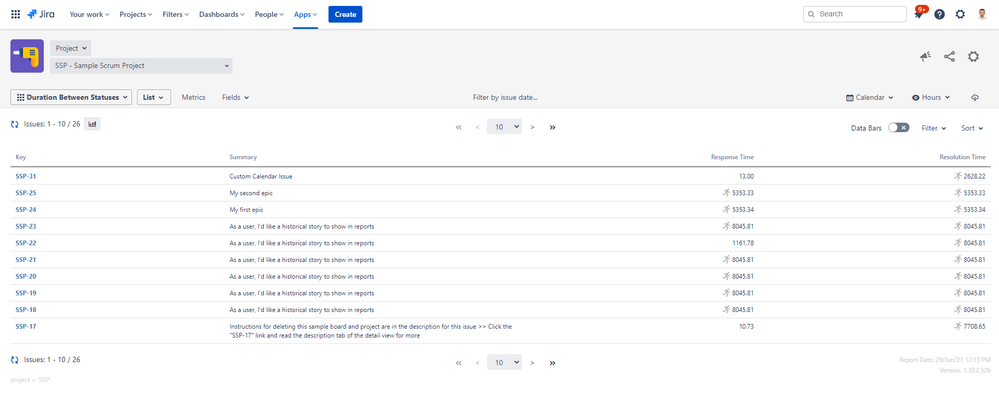Go to first page in top pager
Viewport: 999px width, 393px height.
pyautogui.click(x=458, y=127)
